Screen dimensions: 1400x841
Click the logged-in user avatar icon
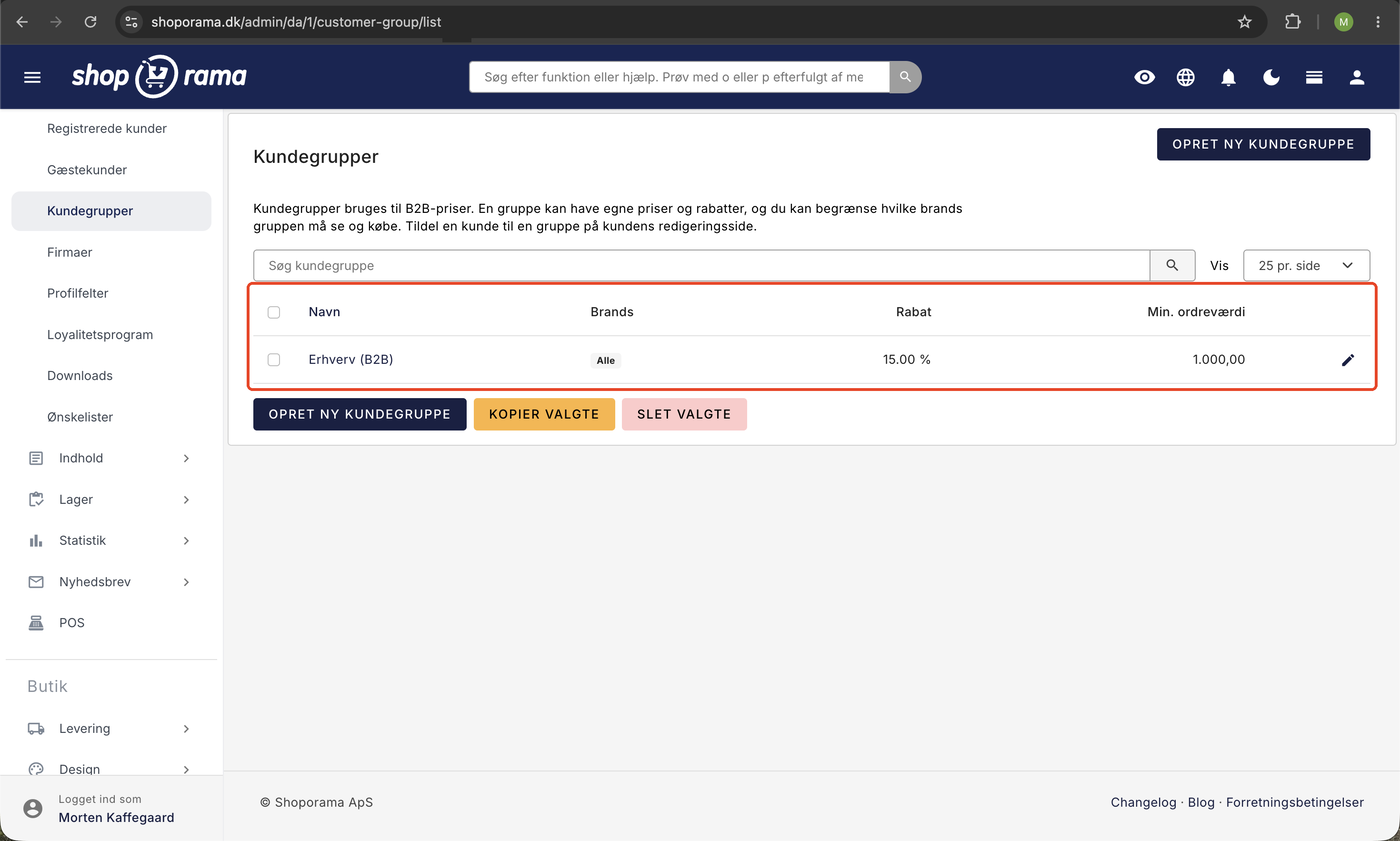(34, 808)
